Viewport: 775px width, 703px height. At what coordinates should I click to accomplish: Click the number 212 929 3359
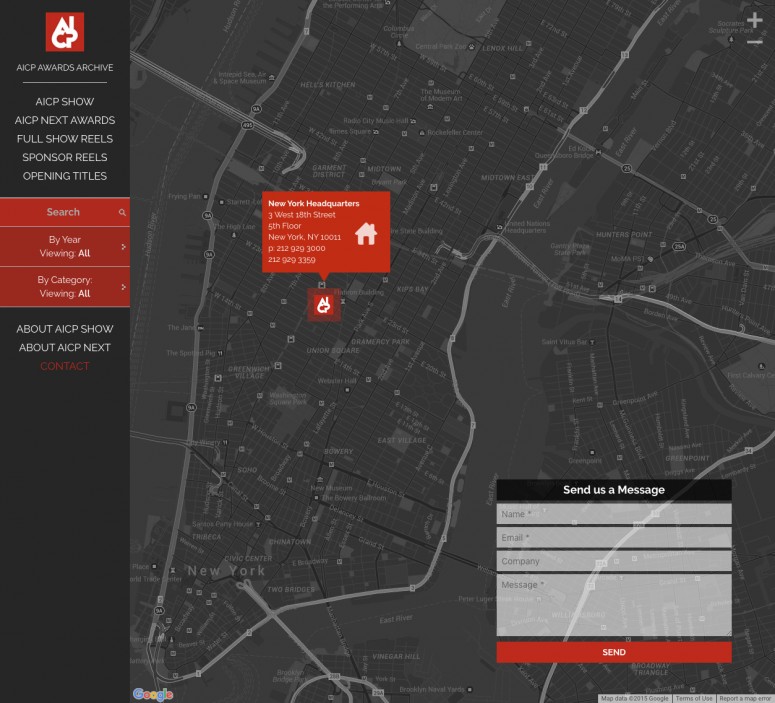292,260
